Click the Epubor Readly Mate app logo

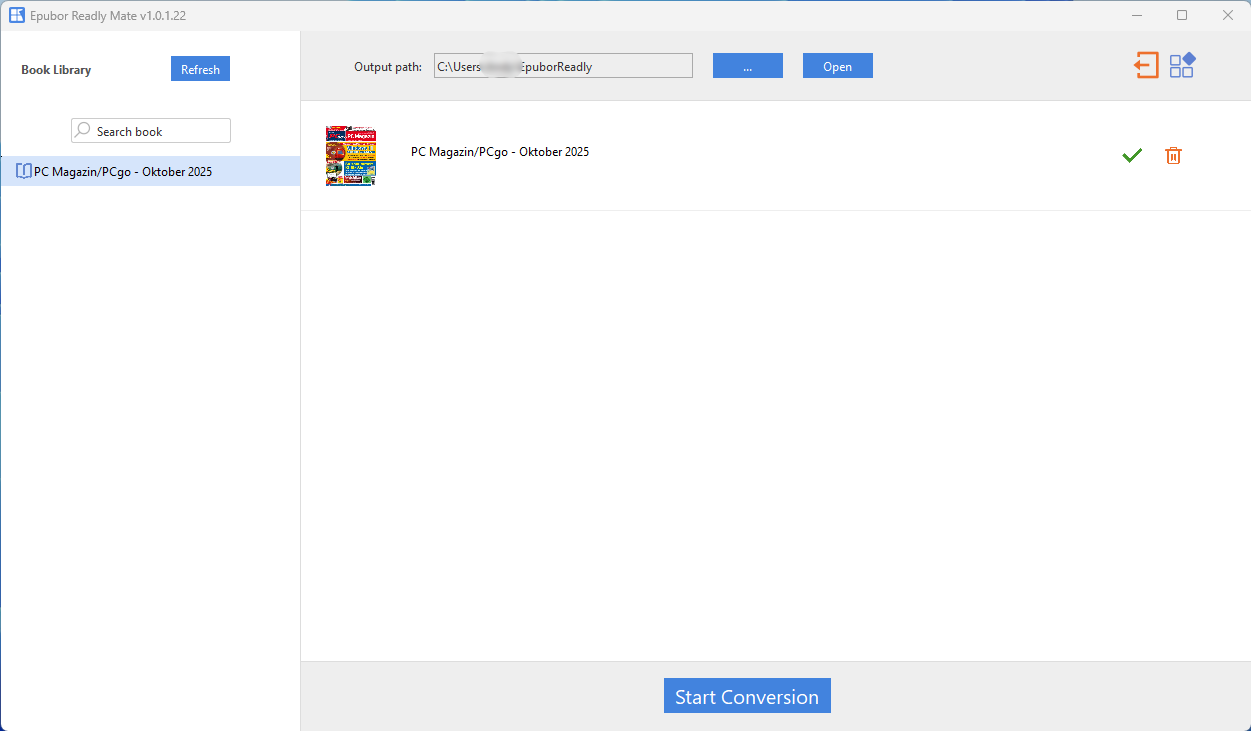point(17,15)
